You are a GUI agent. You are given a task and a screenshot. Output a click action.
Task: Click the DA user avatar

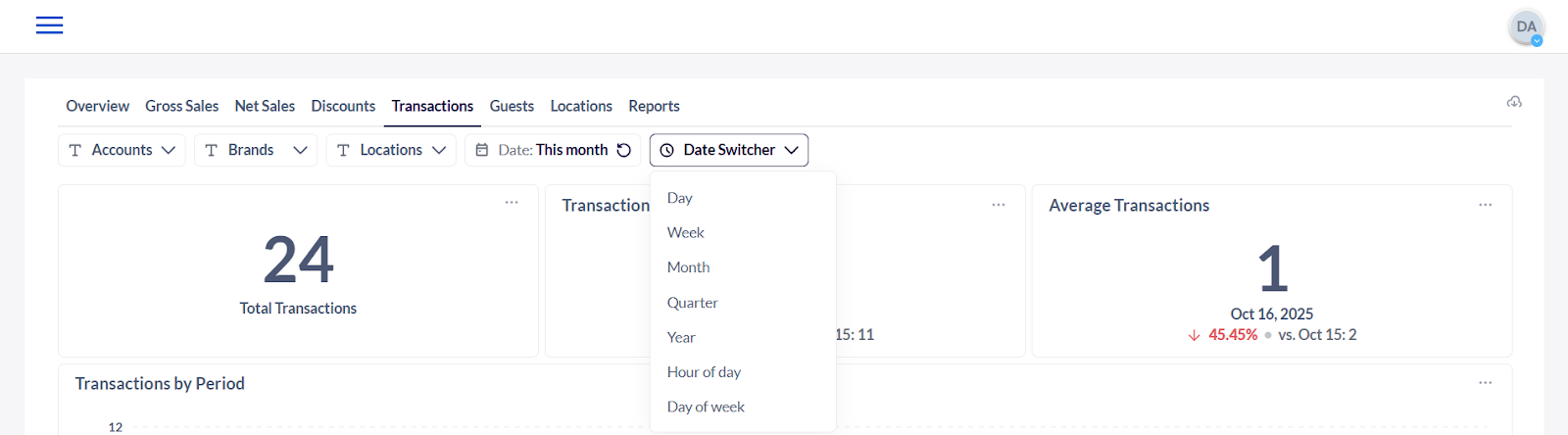coord(1525,27)
